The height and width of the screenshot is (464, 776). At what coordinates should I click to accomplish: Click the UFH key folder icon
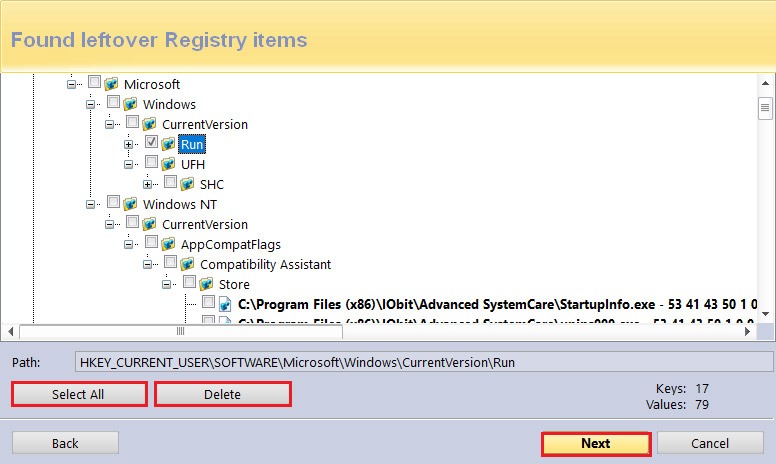168,164
